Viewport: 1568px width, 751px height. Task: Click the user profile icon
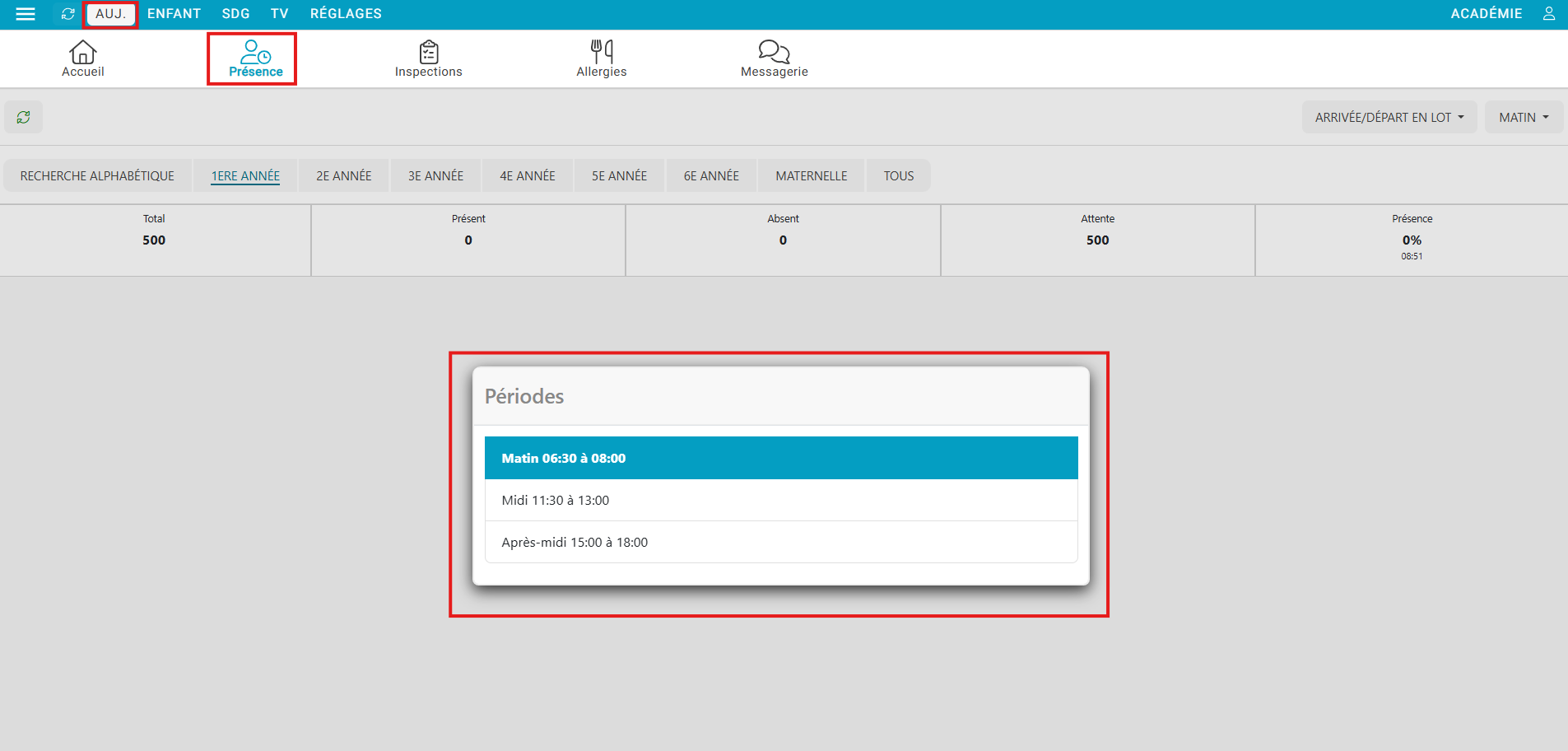tap(1548, 14)
